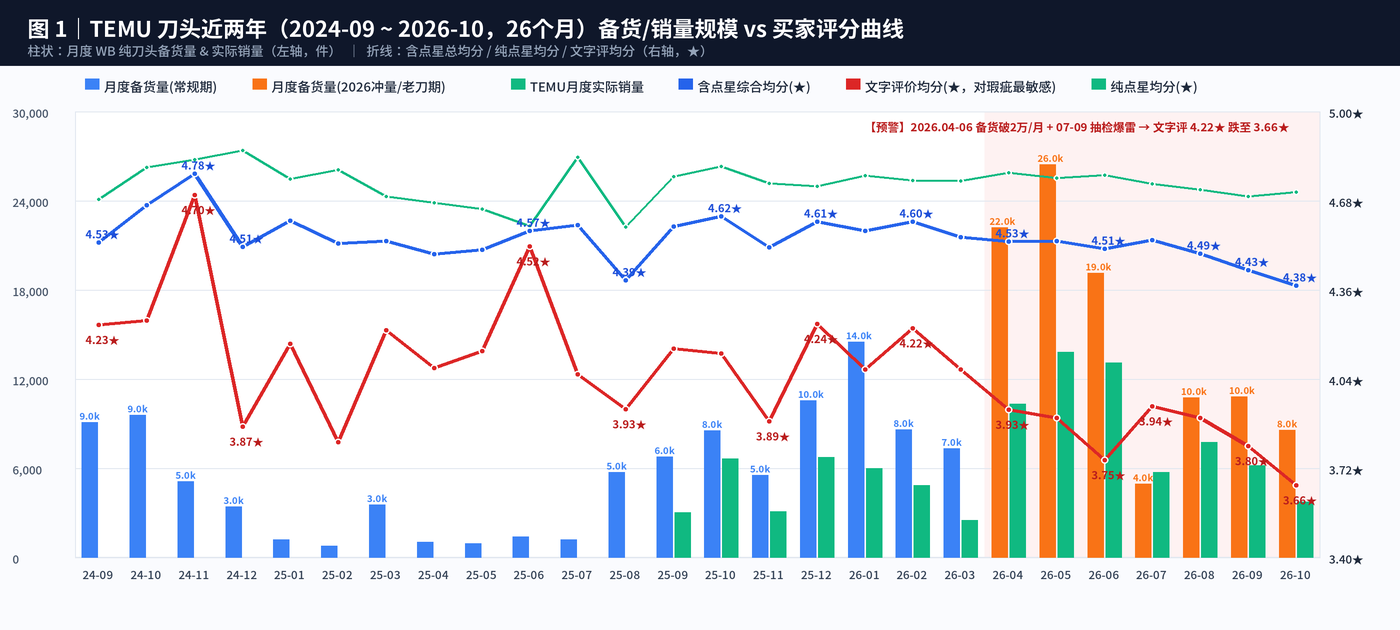Click the chart title 图 1 TEMU 刀头近两年
Screen dimensions: 1400x630
coord(467,29)
